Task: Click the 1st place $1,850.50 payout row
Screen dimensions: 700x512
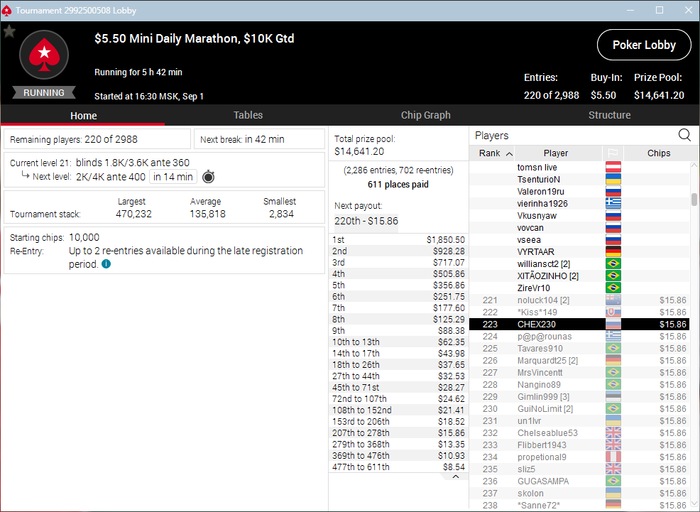Action: pos(398,240)
